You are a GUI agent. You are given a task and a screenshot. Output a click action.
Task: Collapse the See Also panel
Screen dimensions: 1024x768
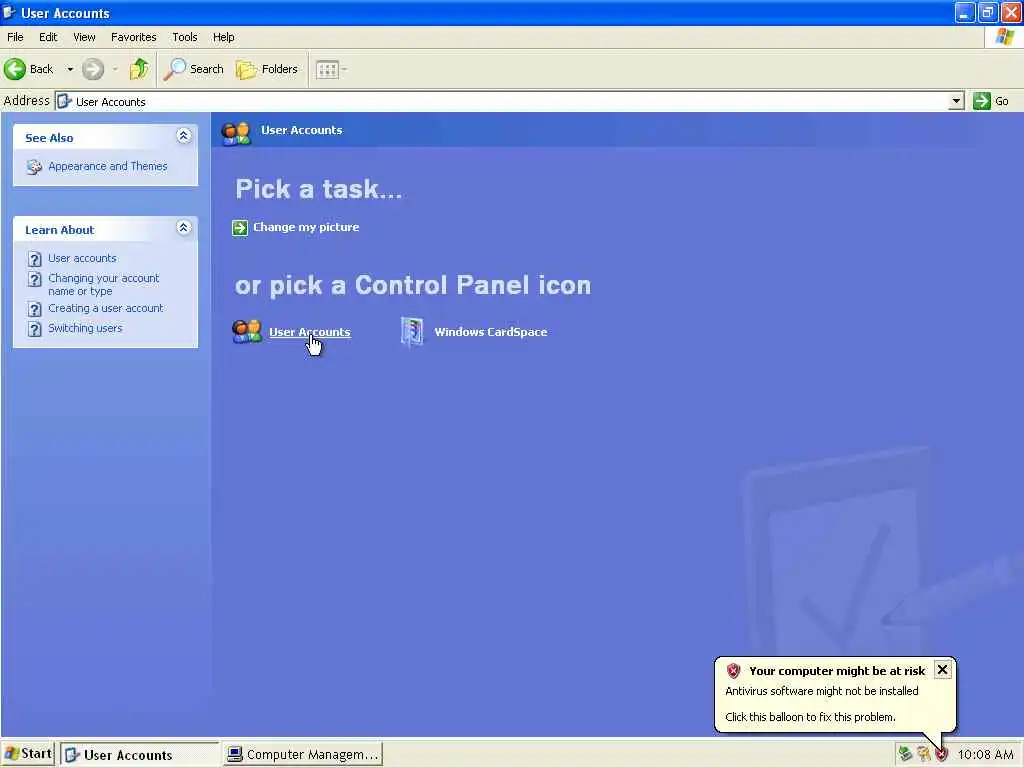[184, 136]
